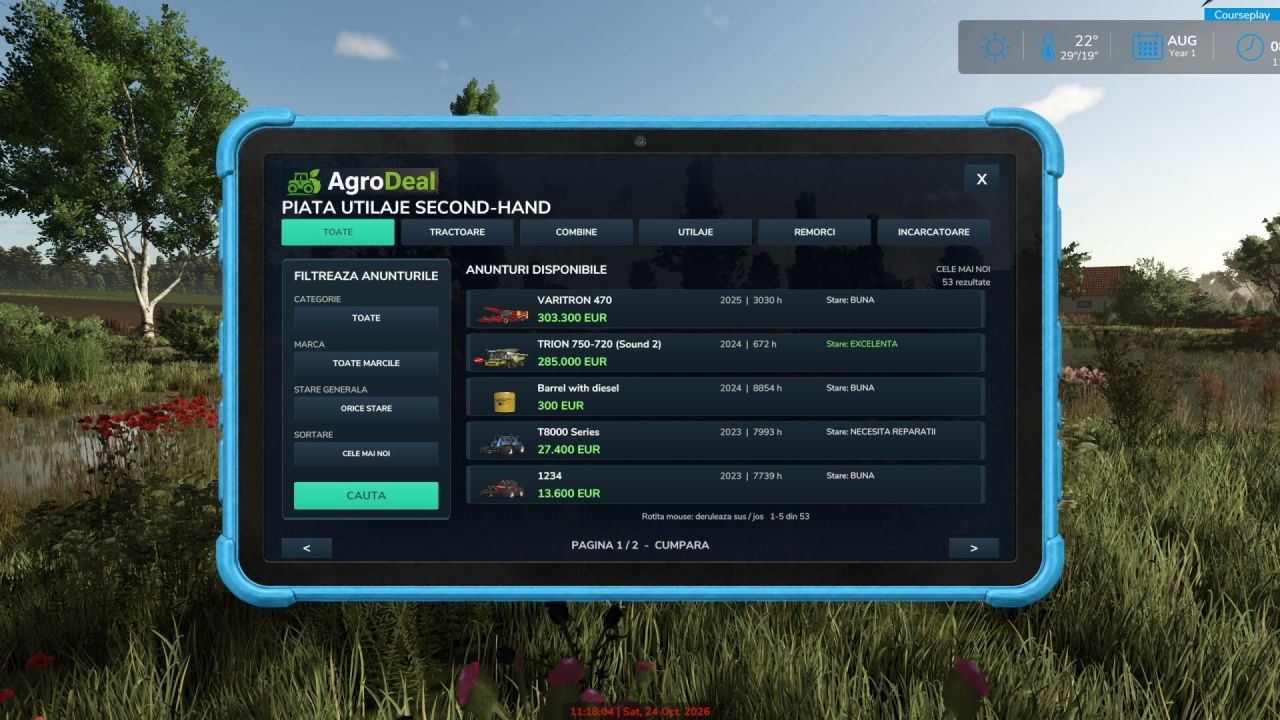Viewport: 1280px width, 720px height.
Task: Click the green CAUTA search button
Action: coord(366,495)
